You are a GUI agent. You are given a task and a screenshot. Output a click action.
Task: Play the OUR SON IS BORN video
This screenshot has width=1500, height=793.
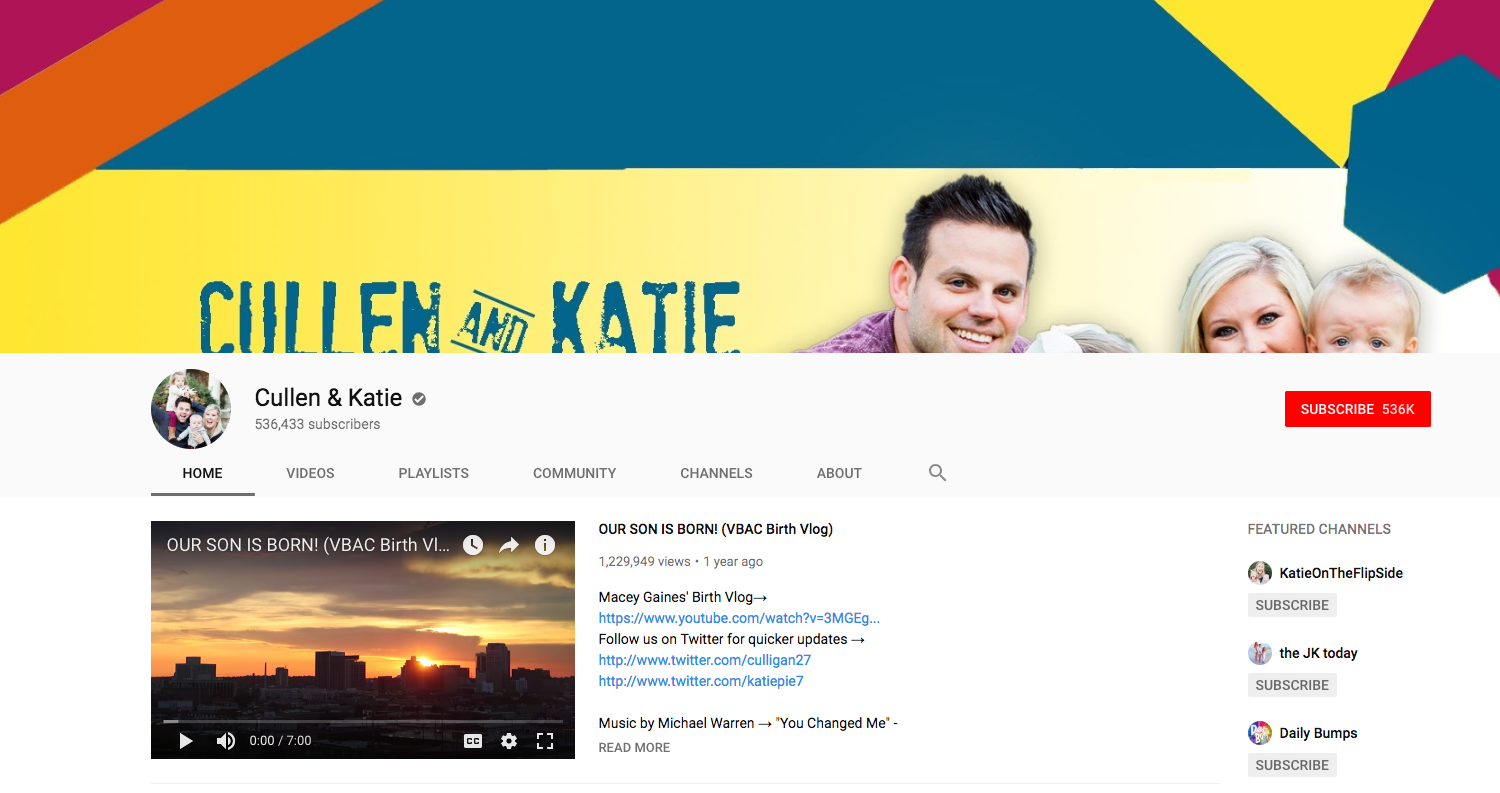pos(184,741)
